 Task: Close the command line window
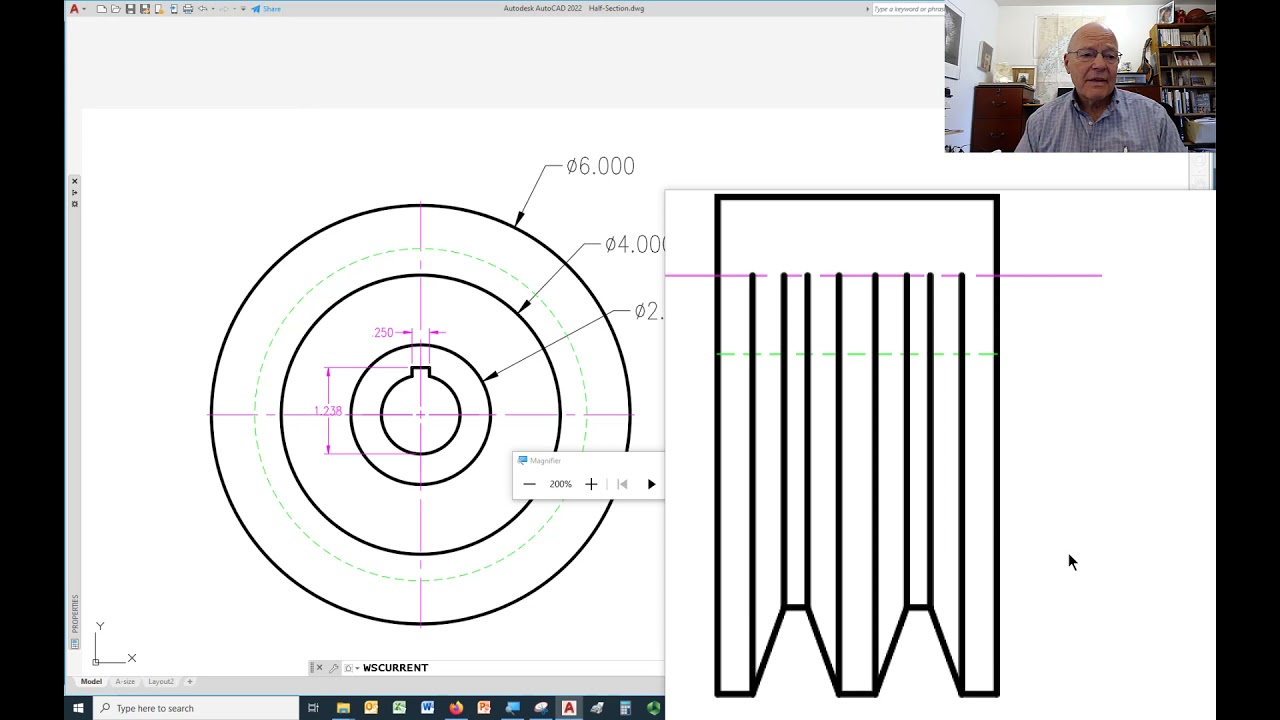320,668
